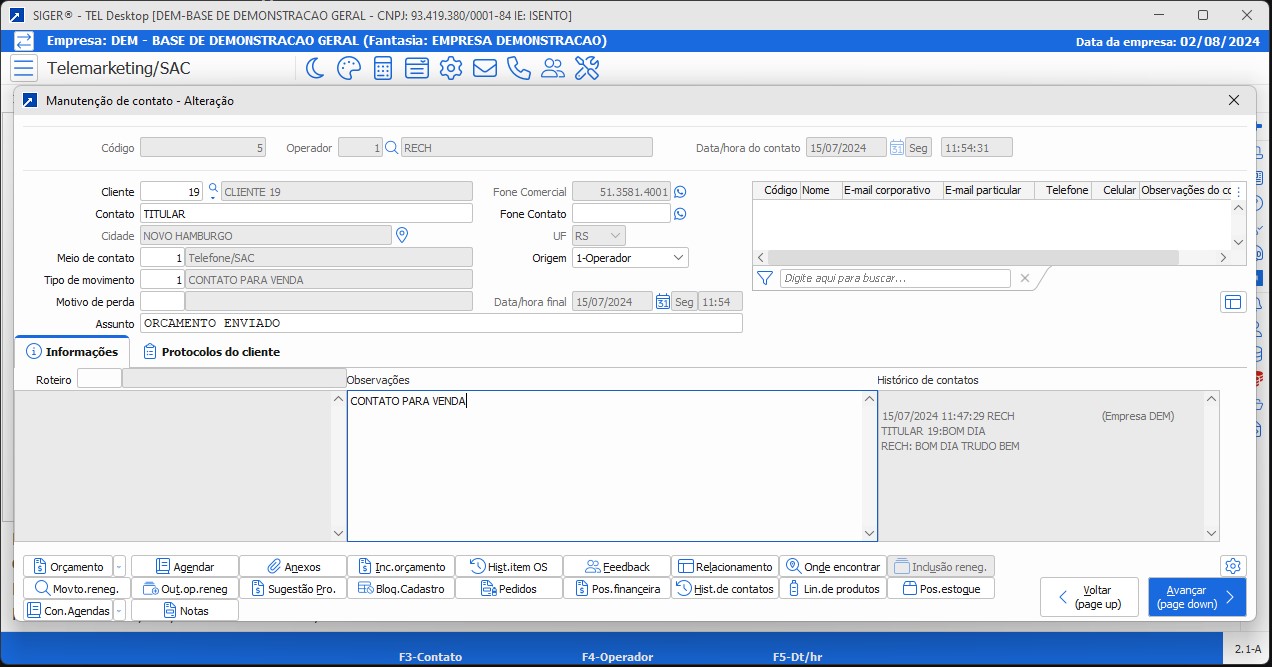Open the hamburger main menu
Screen dimensions: 1272x667
click(x=24, y=68)
